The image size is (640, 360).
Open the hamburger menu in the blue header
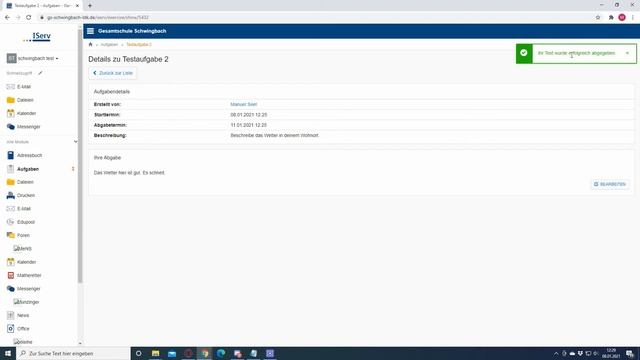(90, 31)
